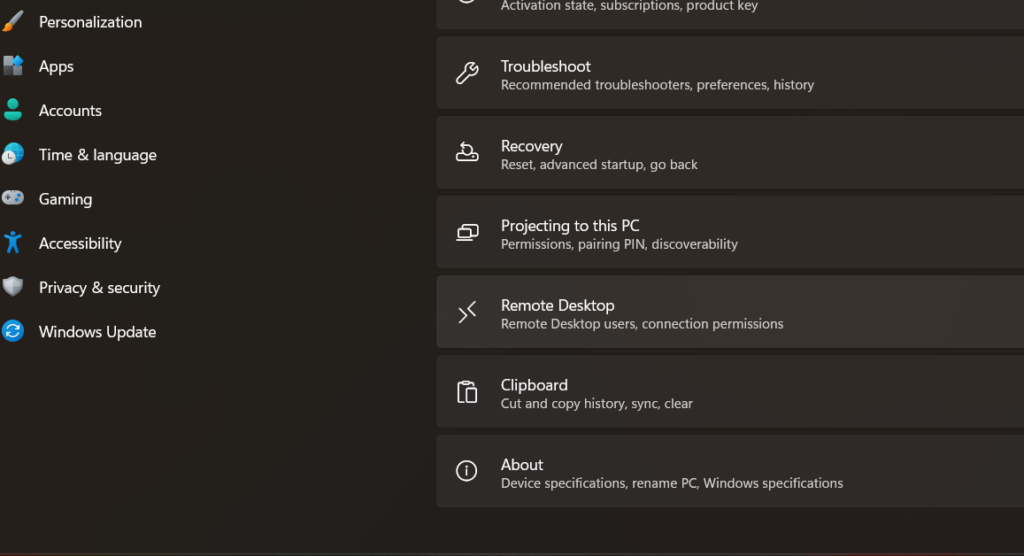
Task: Go to Windows Update section
Action: click(97, 332)
